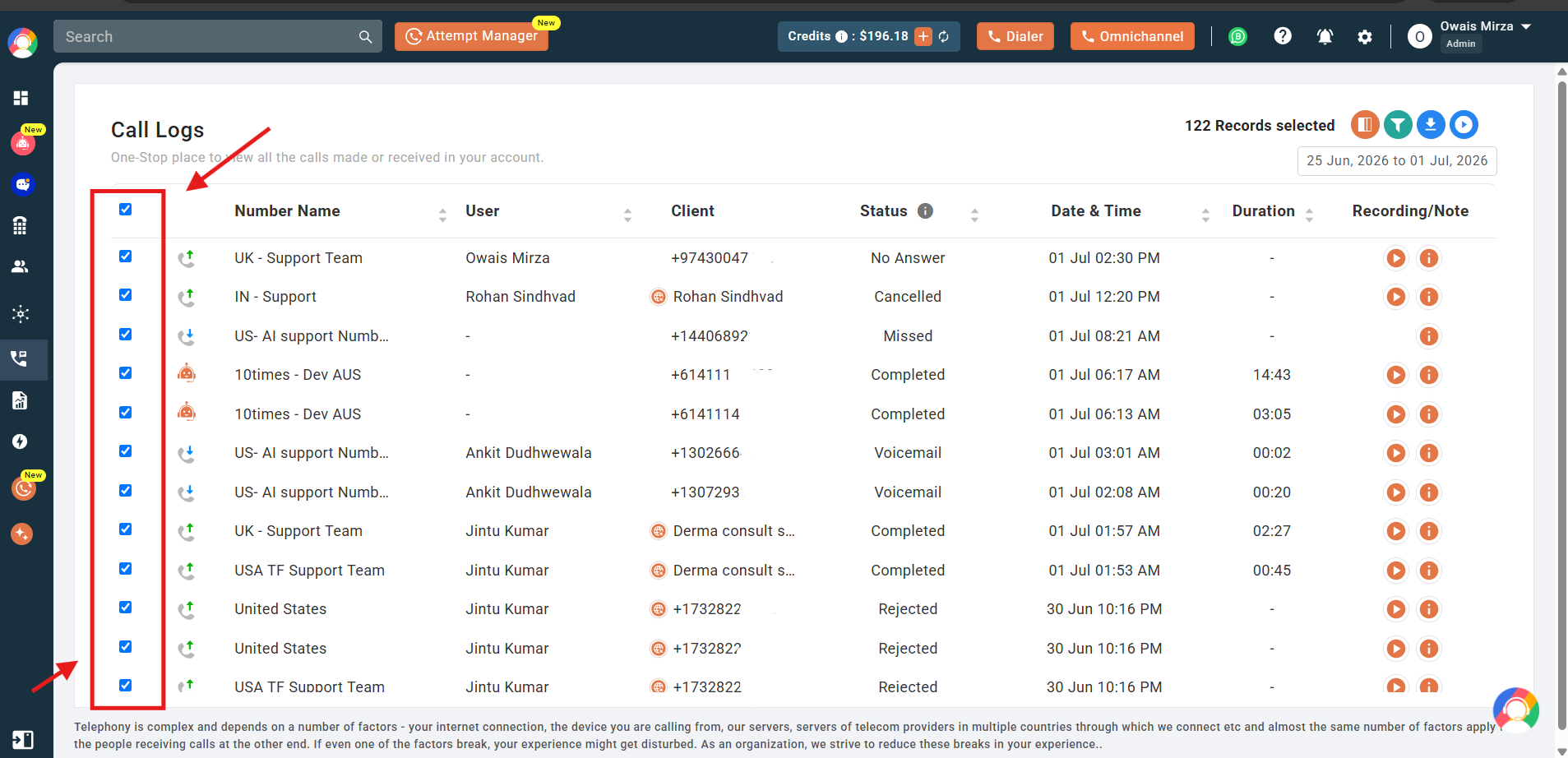Uncheck the 01 Jul 06:17 AM row checkbox
The width and height of the screenshot is (1568, 758).
[x=126, y=372]
